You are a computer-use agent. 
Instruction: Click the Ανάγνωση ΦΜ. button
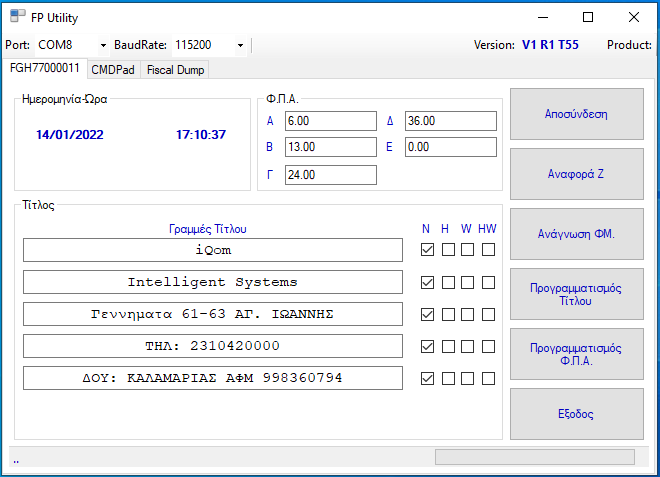pyautogui.click(x=576, y=234)
